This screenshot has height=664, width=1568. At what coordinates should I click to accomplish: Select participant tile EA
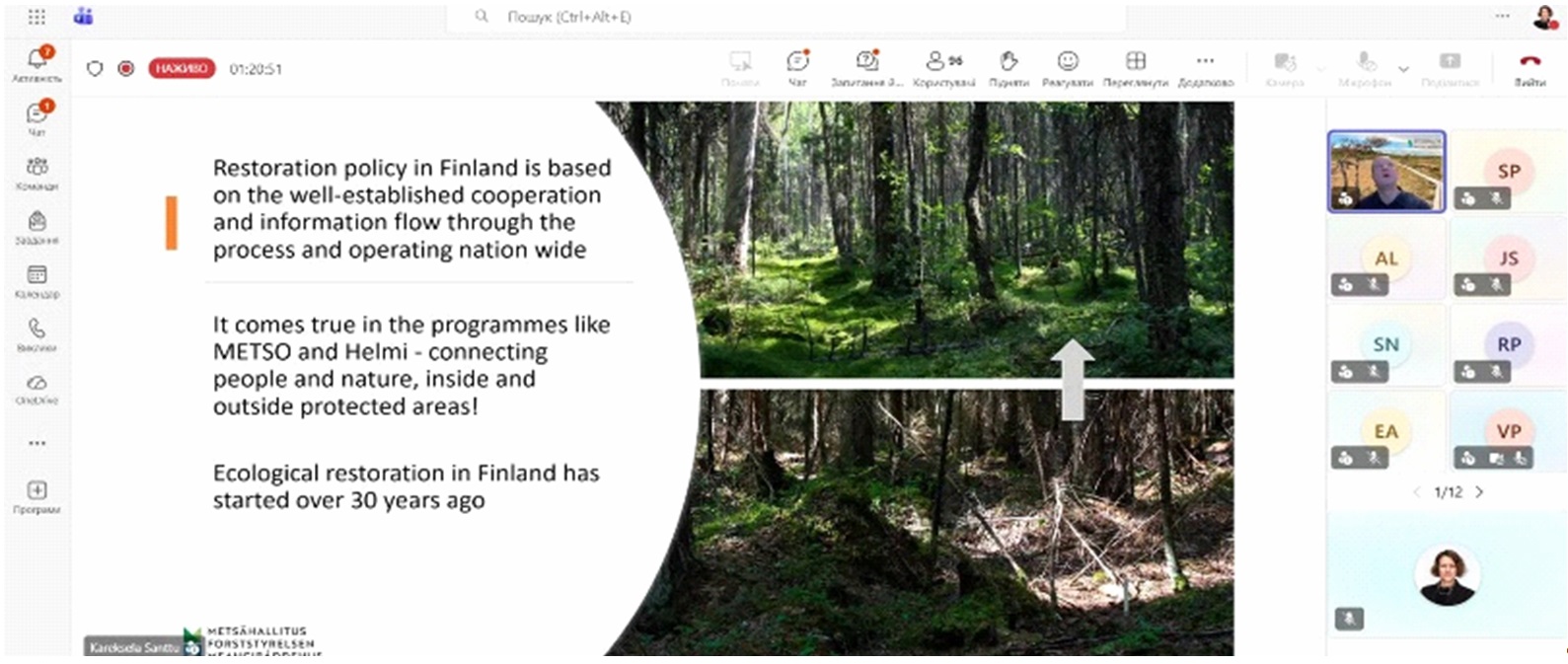click(x=1386, y=431)
